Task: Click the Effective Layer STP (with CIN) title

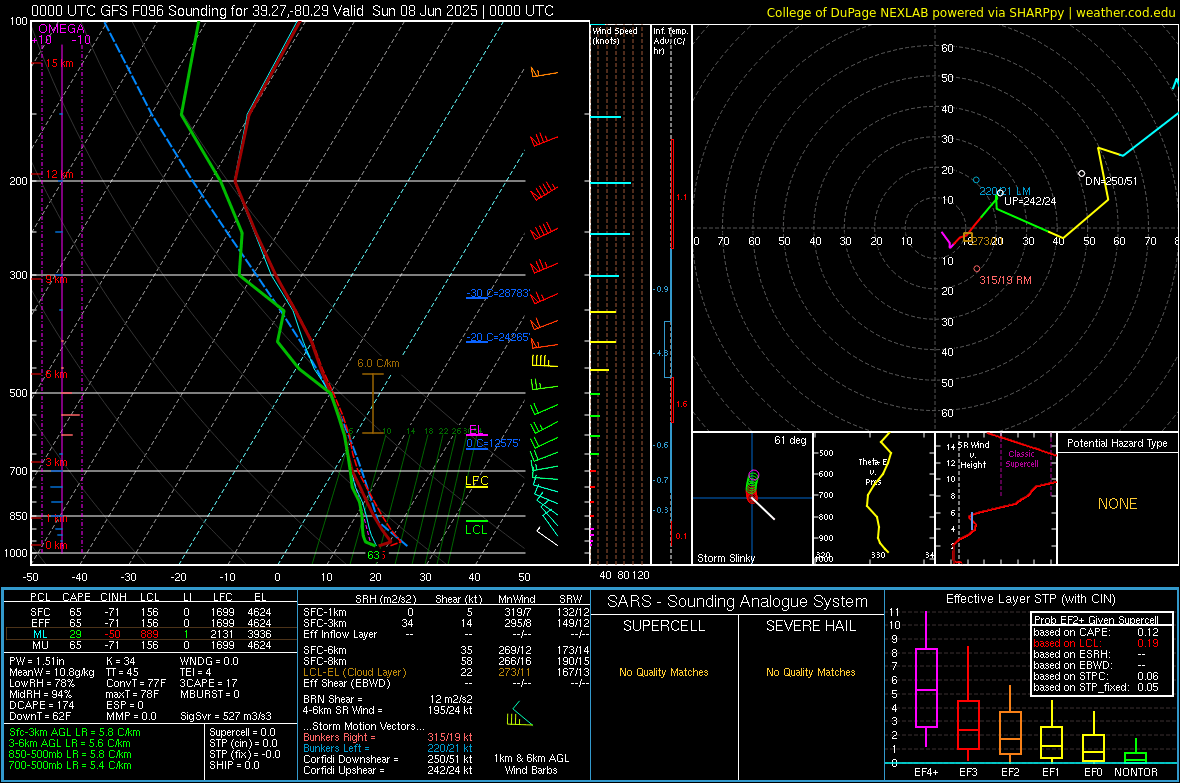Action: [1030, 599]
